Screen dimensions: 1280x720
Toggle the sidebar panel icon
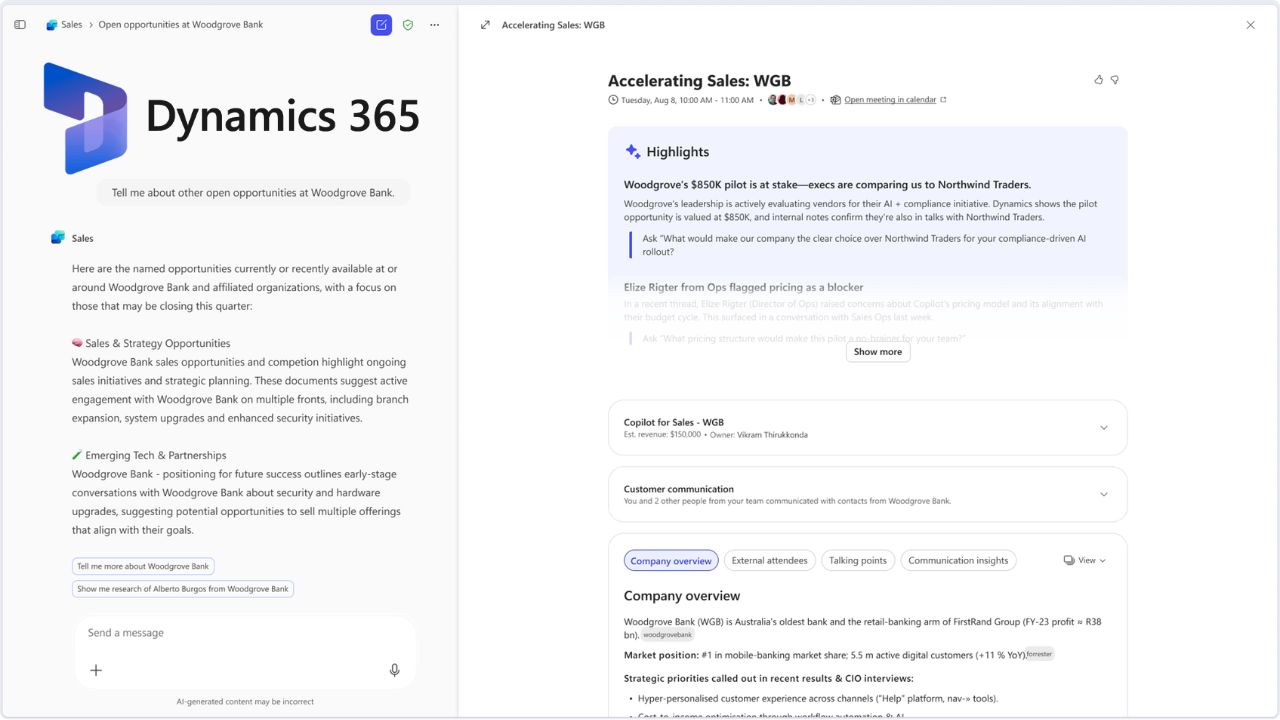pos(20,25)
